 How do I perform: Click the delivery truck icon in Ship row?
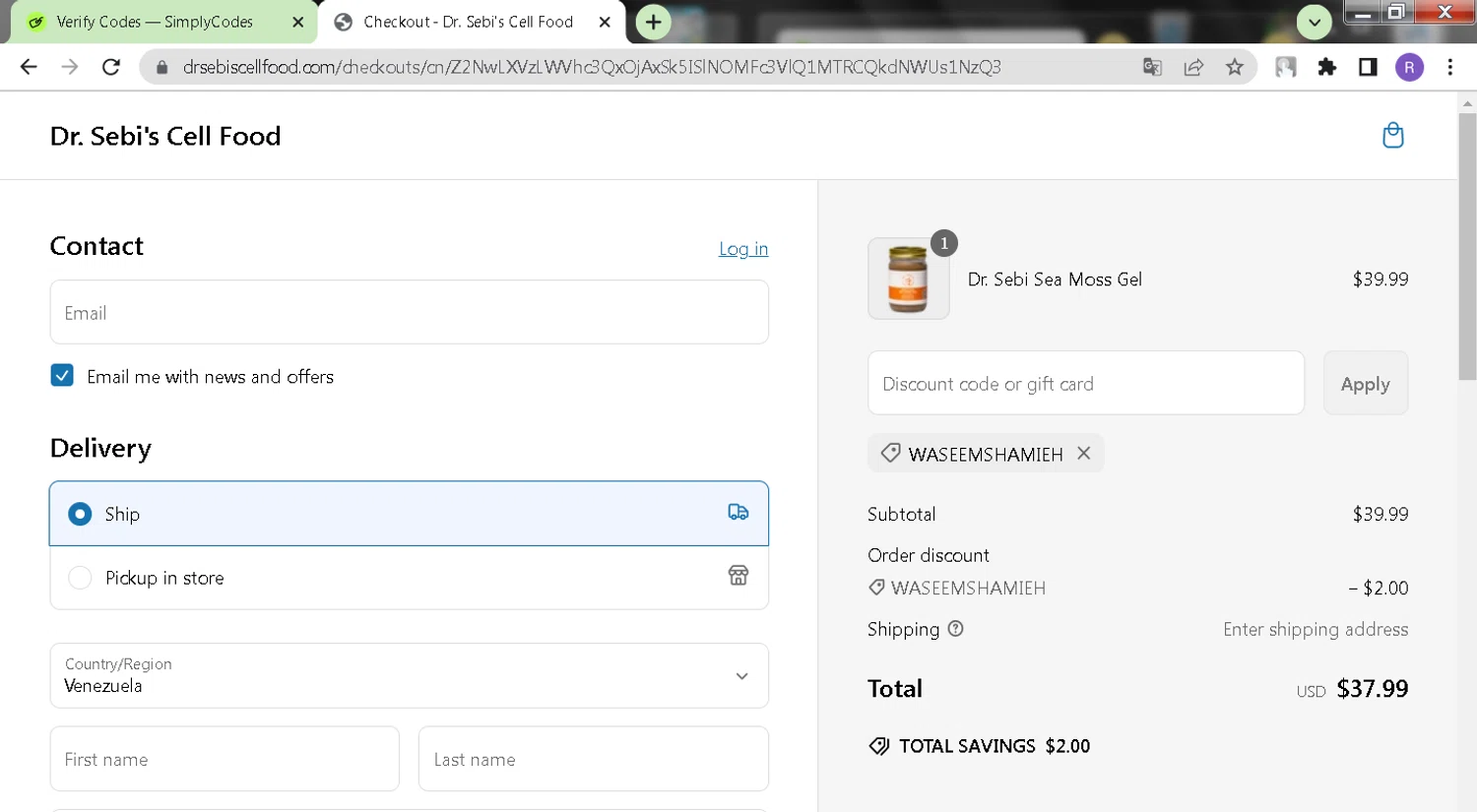tap(738, 512)
